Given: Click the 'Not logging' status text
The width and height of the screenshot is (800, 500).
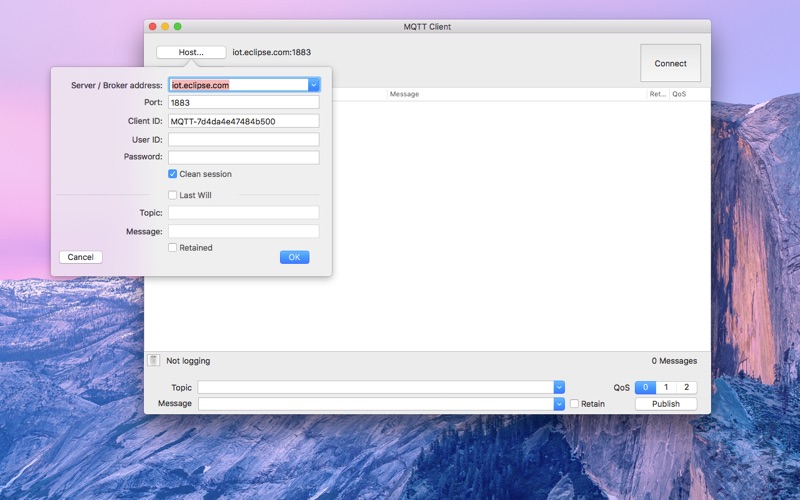Looking at the screenshot, I should 188,361.
